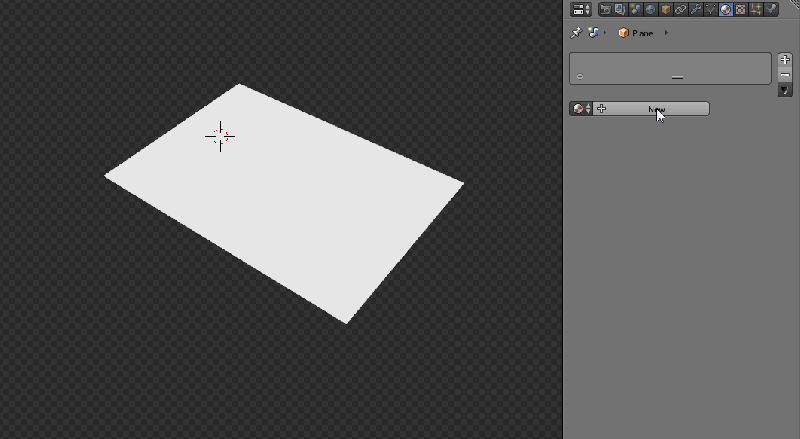Click the material list resize grip handle
Viewport: 800px width, 439px height.
point(677,78)
